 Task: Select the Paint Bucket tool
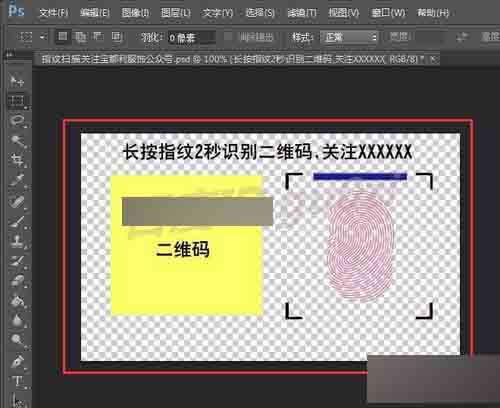(x=17, y=301)
